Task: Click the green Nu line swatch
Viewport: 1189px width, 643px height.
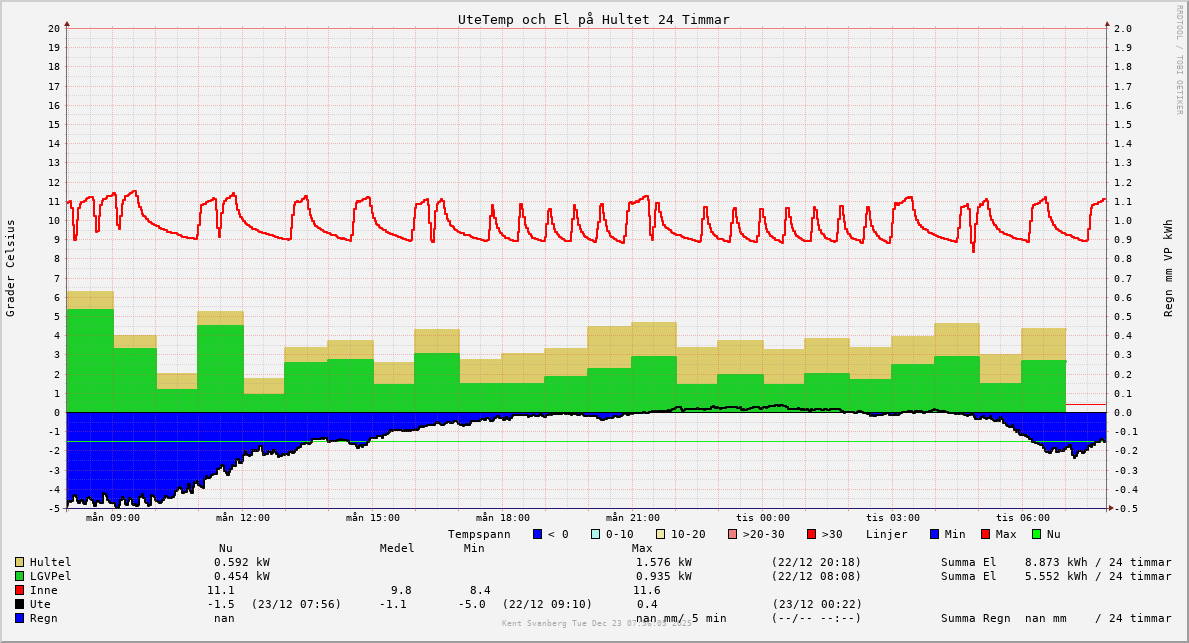Action: click(x=1037, y=534)
